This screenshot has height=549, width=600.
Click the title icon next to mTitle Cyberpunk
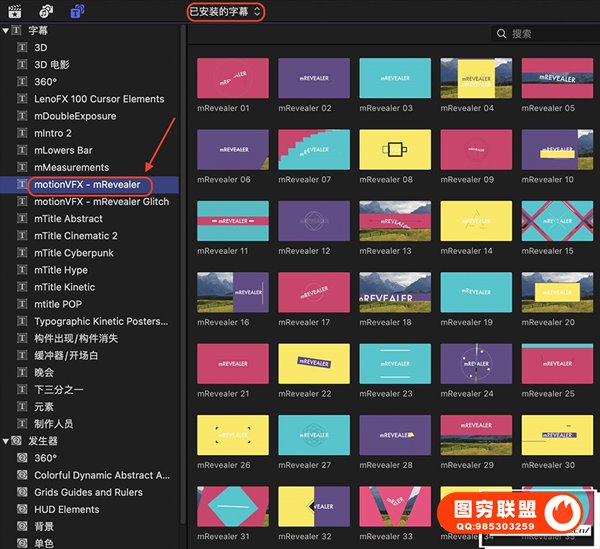point(22,253)
